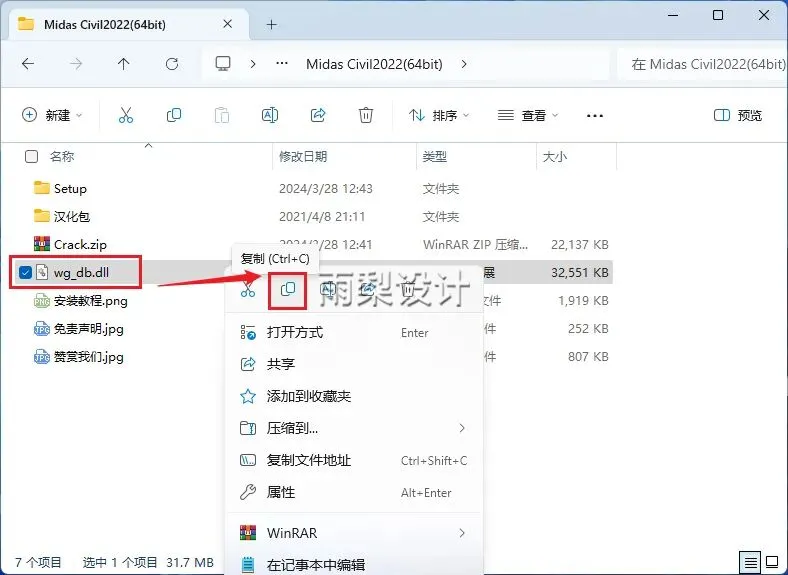Select the Setup folder name
This screenshot has height=575, width=788.
(x=70, y=188)
